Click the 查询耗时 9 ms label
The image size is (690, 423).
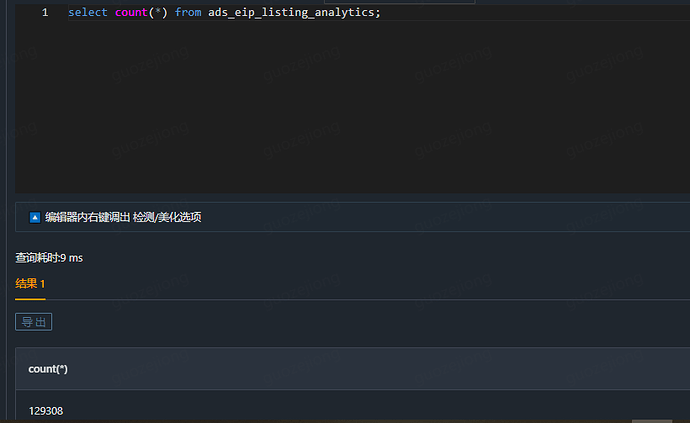pos(49,258)
